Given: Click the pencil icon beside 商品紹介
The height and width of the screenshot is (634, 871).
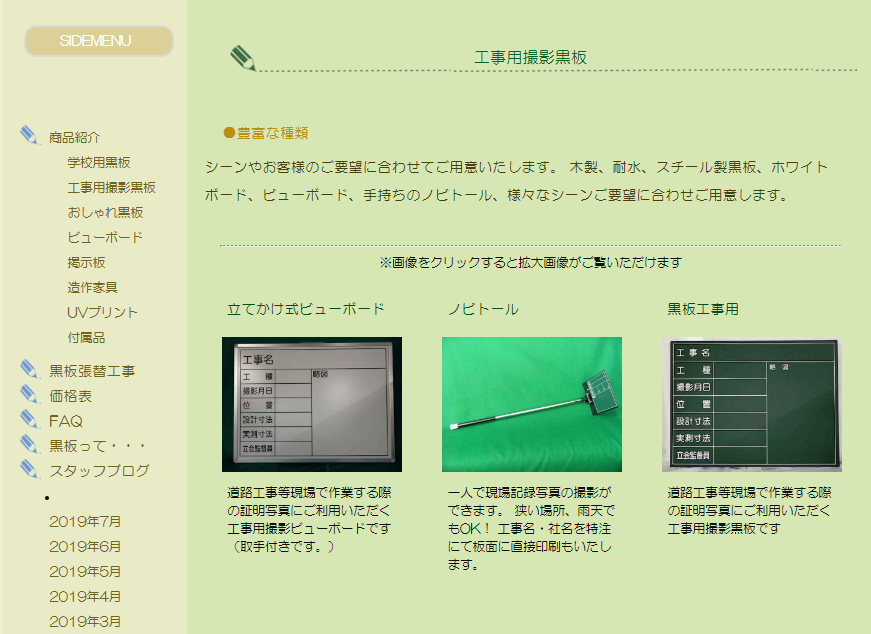Looking at the screenshot, I should point(29,135).
